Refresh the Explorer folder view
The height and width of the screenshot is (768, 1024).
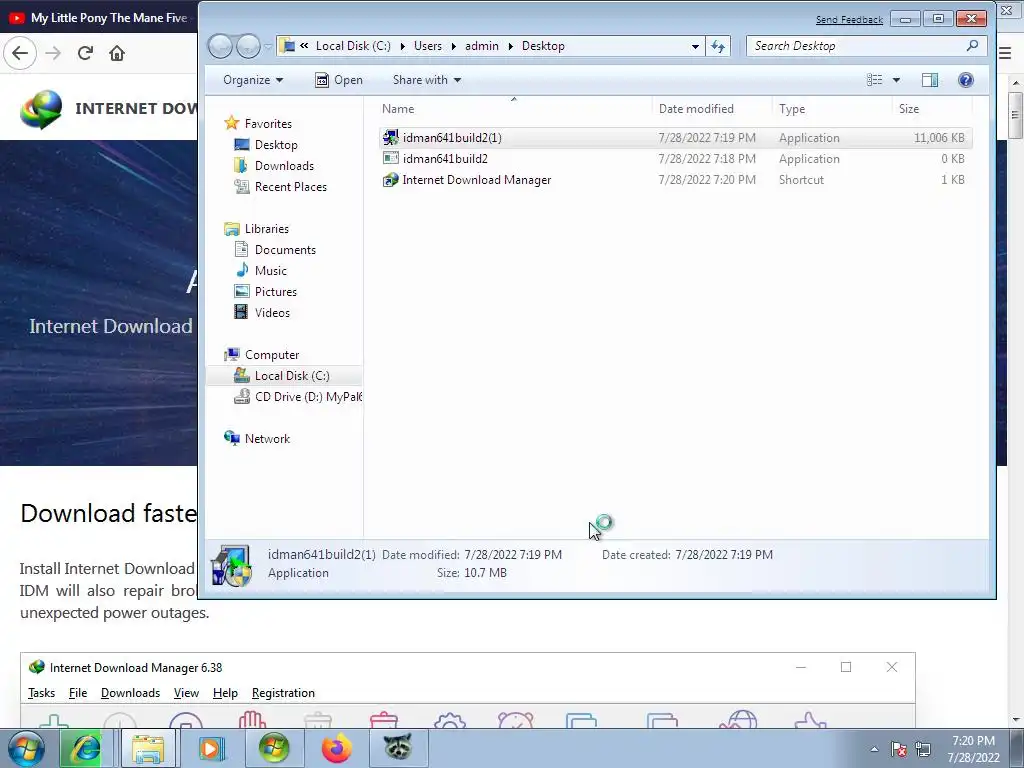[x=718, y=46]
